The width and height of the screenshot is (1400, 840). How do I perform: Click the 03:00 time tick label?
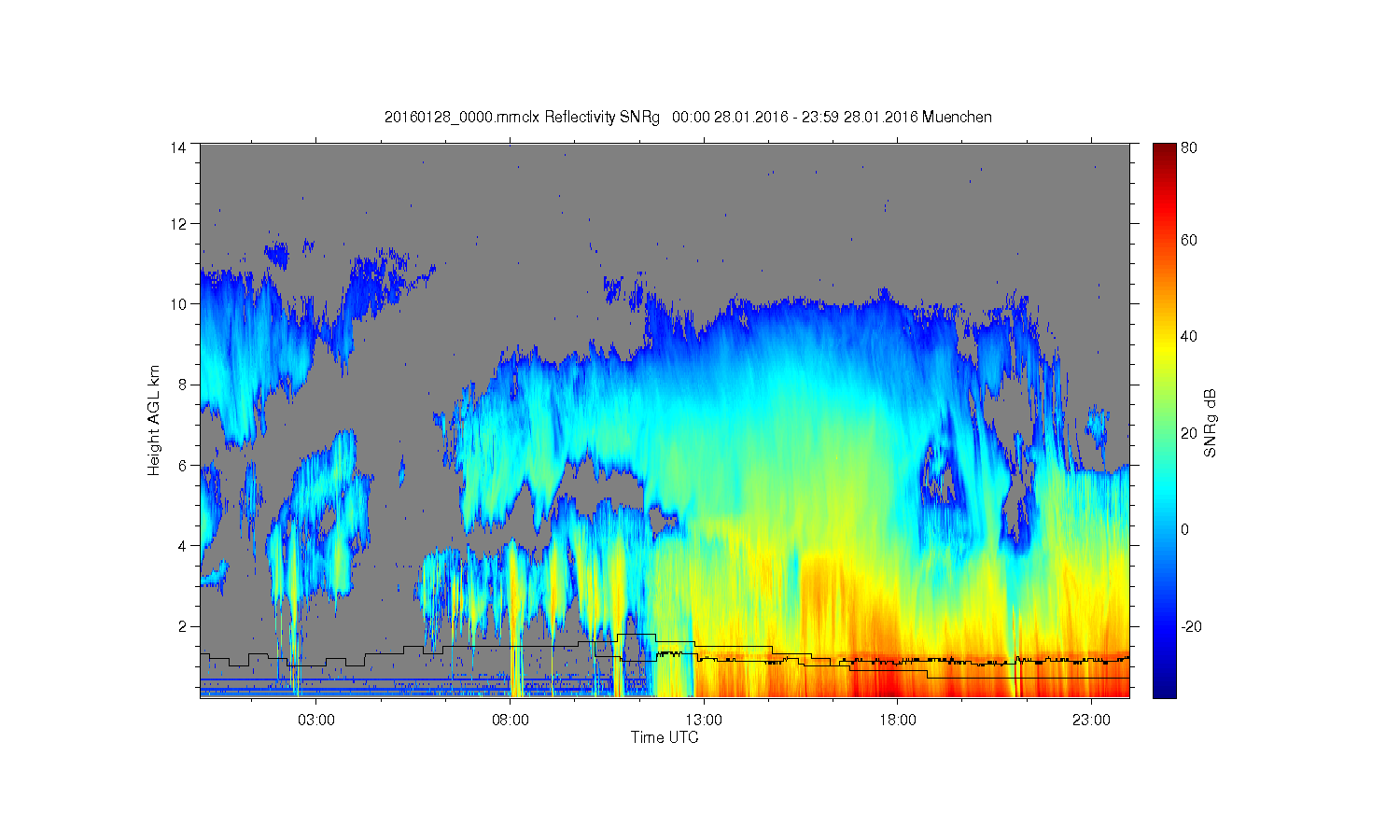(316, 720)
